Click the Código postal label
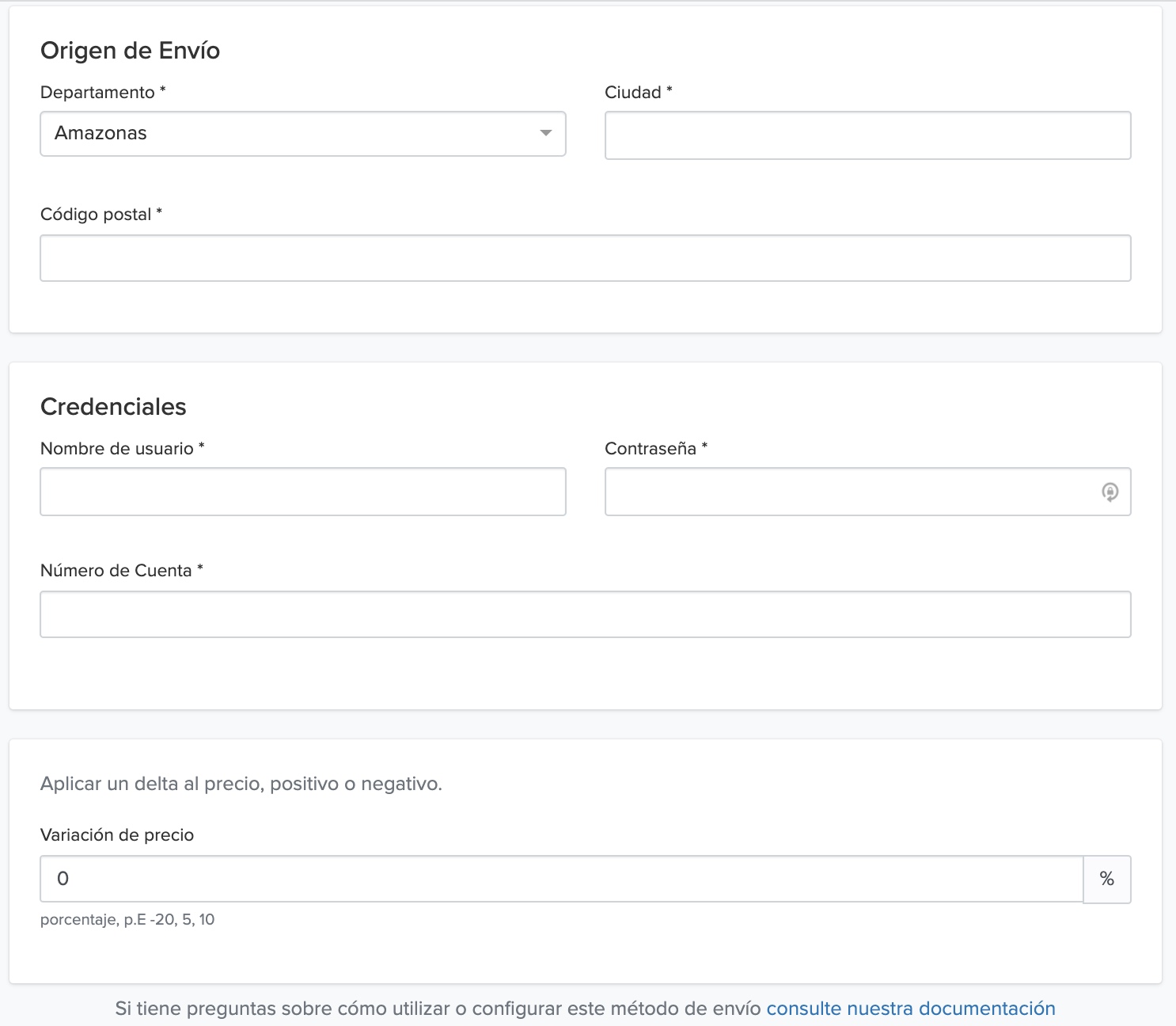The width and height of the screenshot is (1176, 1026). (96, 215)
